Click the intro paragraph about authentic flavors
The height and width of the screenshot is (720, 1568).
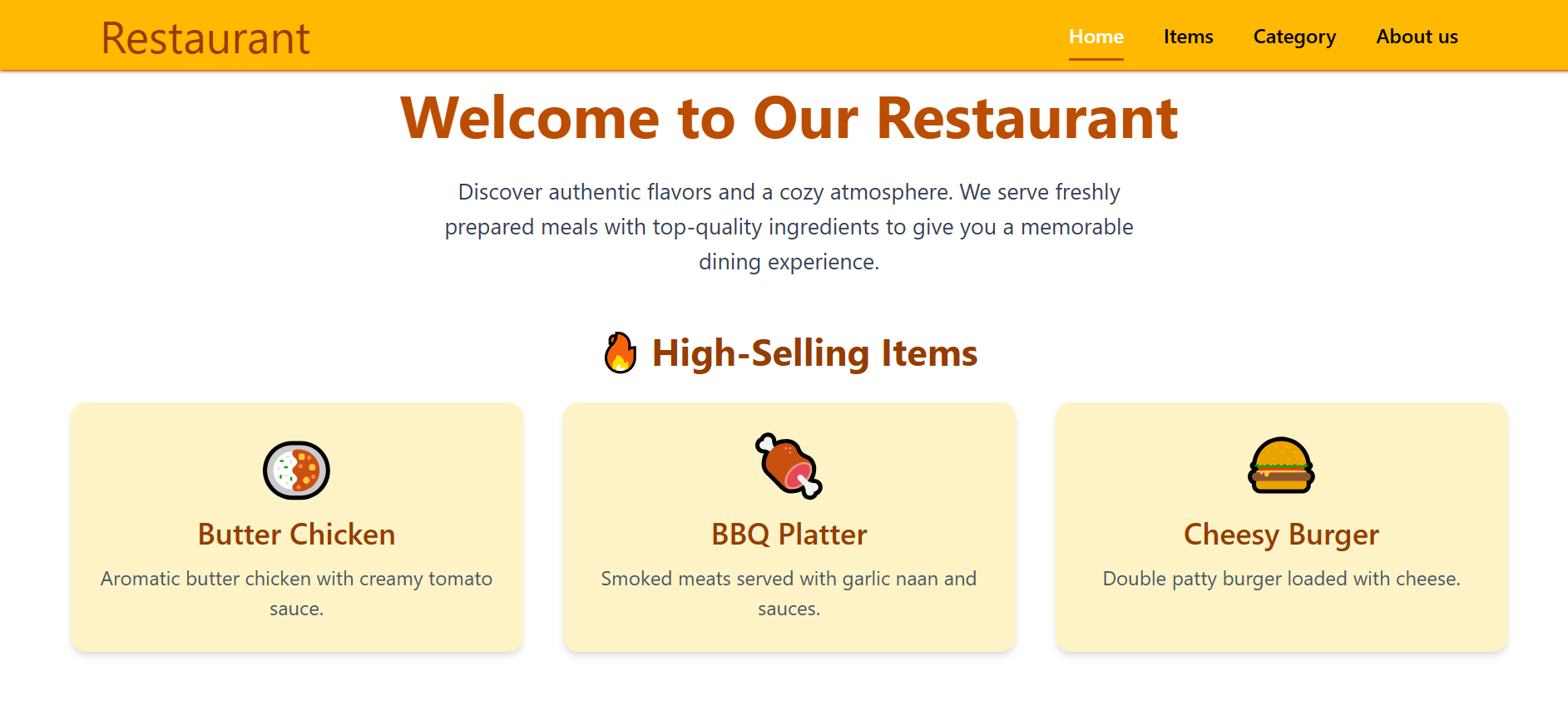click(x=789, y=227)
